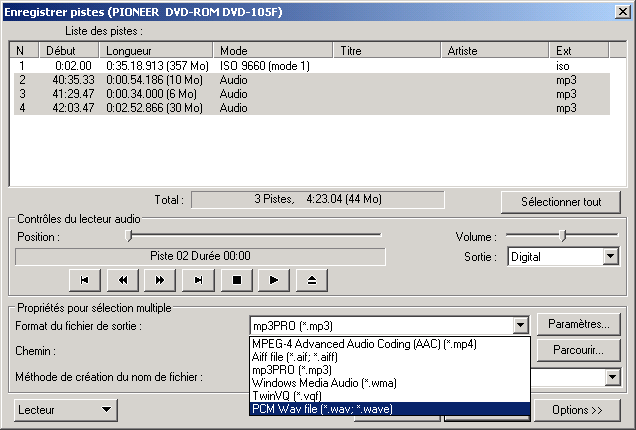The width and height of the screenshot is (636, 430).
Task: Eject the disc
Action: tap(311, 280)
